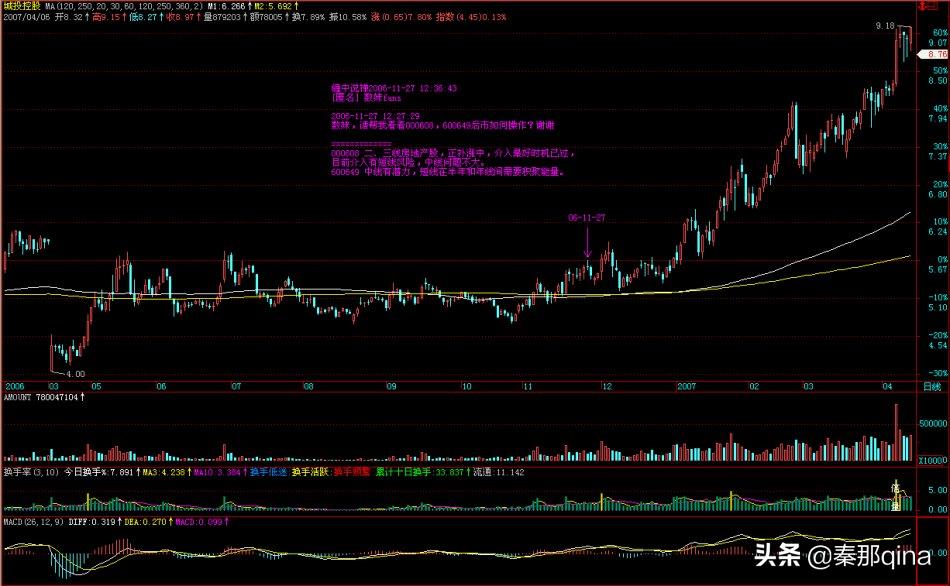Click the MACD(26,12,9) indicator title
Image resolution: width=950 pixels, height=586 pixels.
tap(34, 522)
